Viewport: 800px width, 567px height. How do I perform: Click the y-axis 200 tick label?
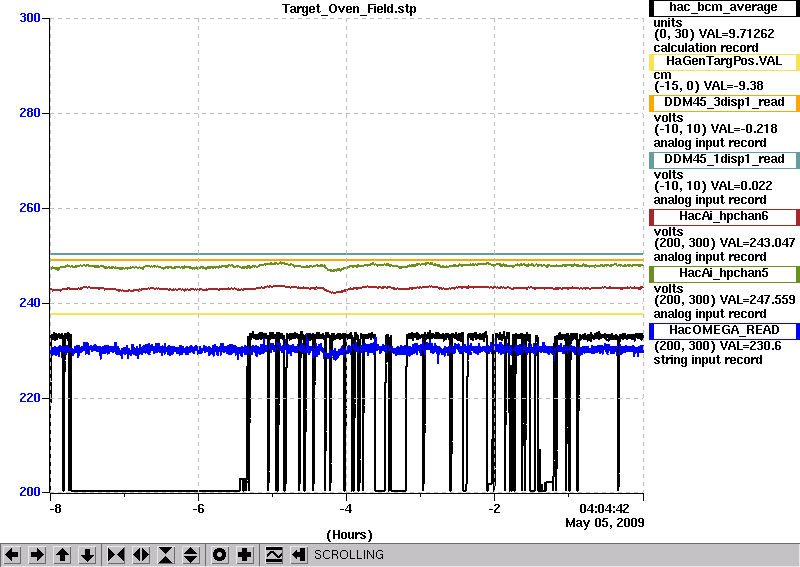coord(30,492)
